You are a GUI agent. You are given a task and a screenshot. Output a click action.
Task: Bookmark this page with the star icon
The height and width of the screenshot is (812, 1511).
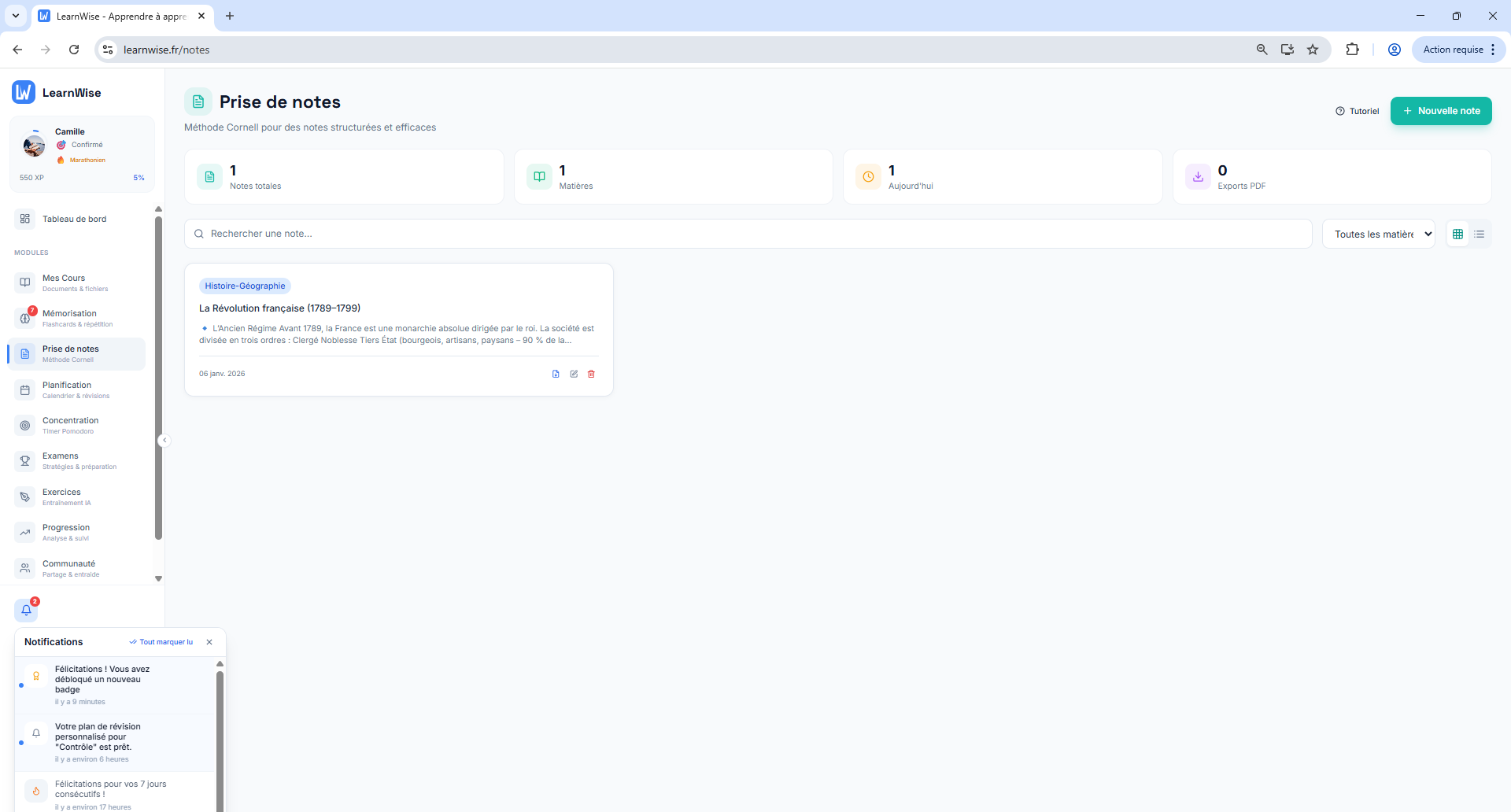pos(1313,50)
